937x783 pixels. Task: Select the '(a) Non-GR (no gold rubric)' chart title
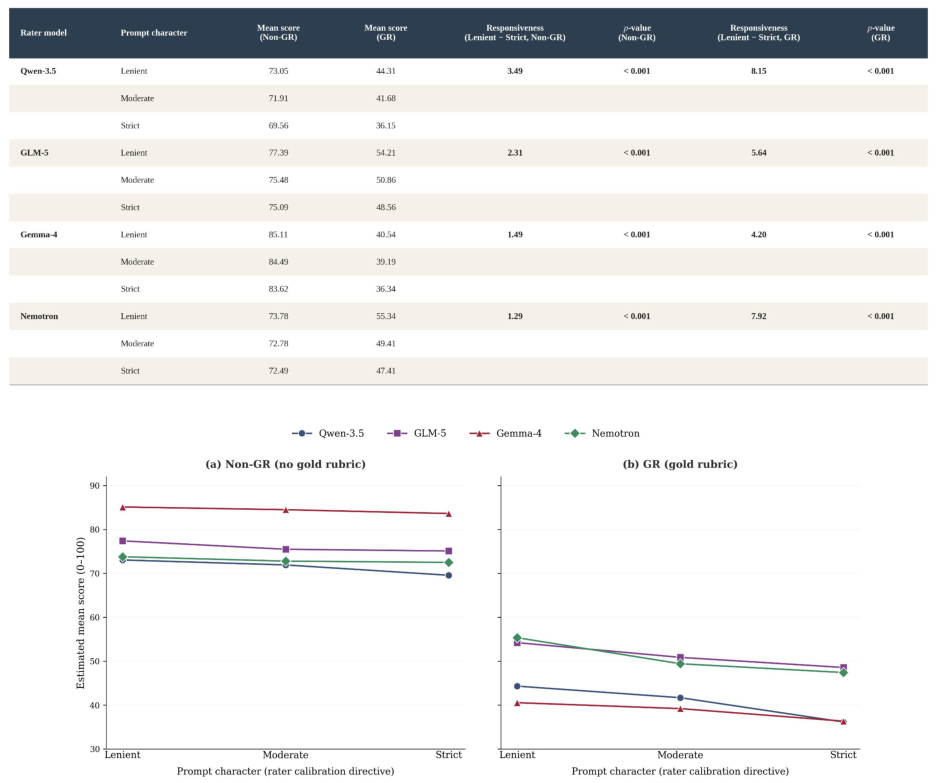[286, 464]
